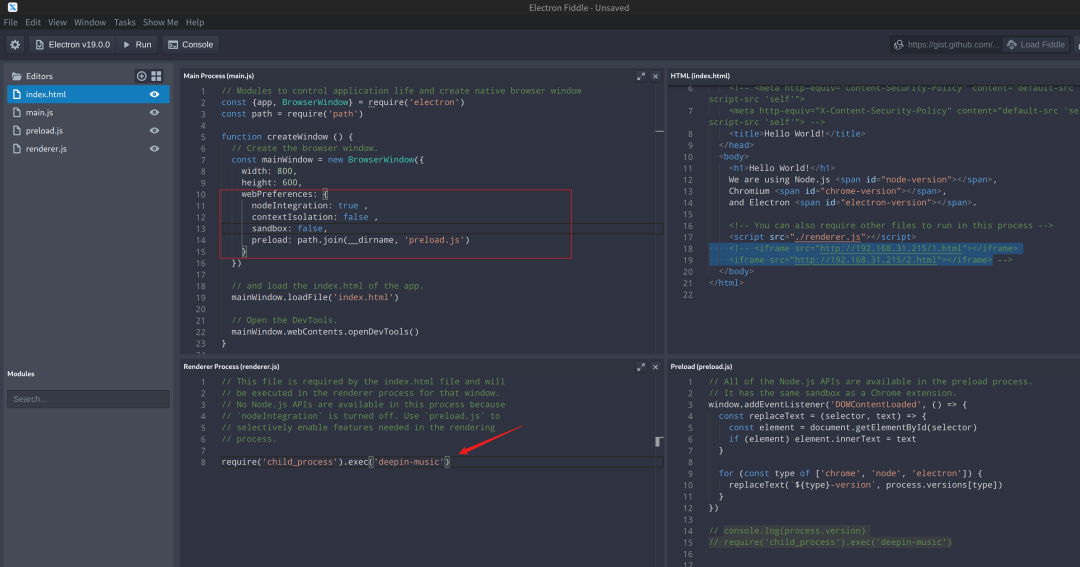The image size is (1080, 567).
Task: Click the renderer.js editor scrollbar thumb
Action: coord(658,442)
